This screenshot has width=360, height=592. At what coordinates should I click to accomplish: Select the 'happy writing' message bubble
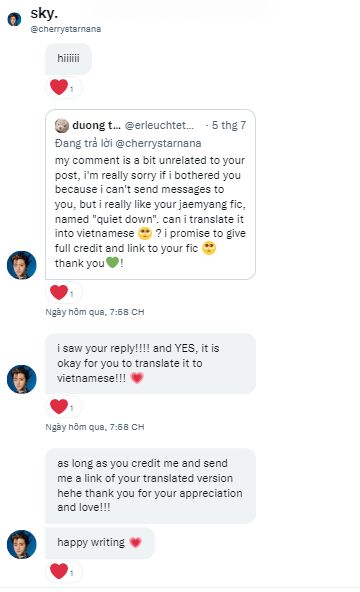coord(100,543)
